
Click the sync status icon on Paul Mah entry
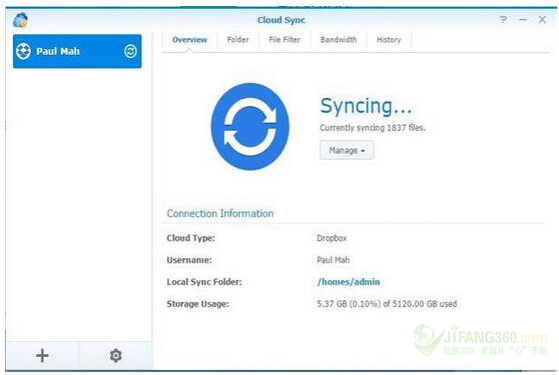pyautogui.click(x=130, y=51)
